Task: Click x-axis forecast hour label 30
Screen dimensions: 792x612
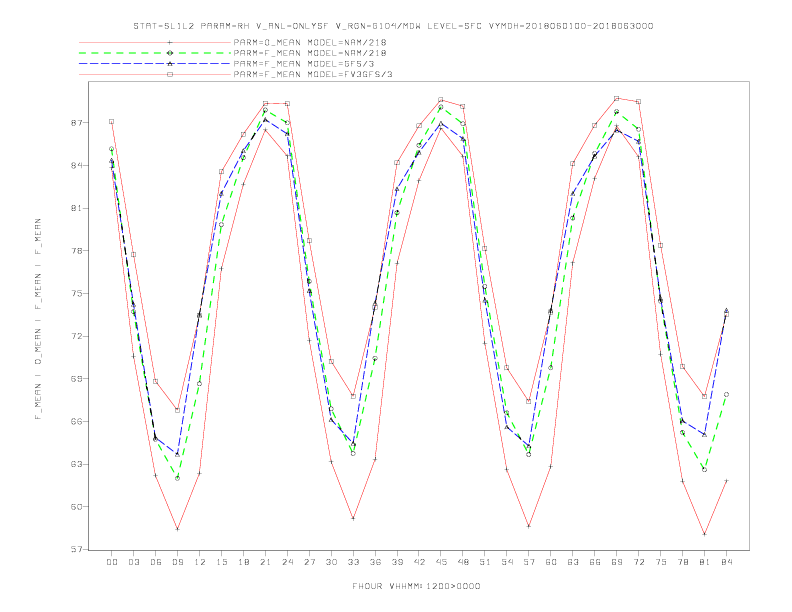Action: [x=331, y=562]
